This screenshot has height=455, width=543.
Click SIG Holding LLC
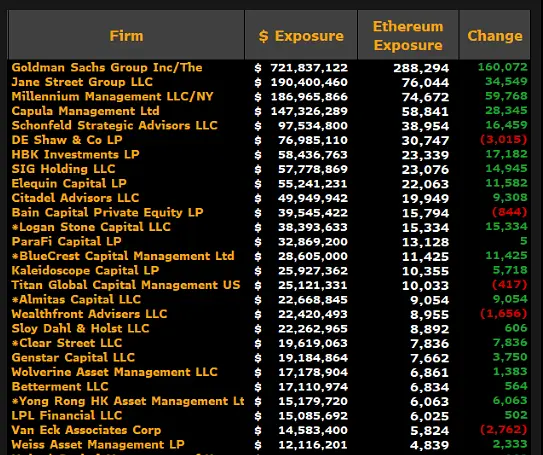click(x=63, y=169)
